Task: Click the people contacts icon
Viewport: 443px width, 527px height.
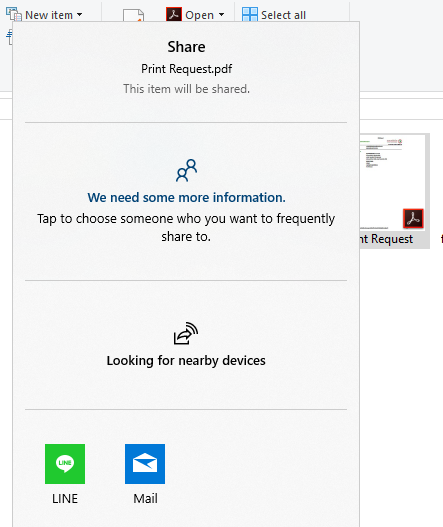Action: [x=187, y=170]
